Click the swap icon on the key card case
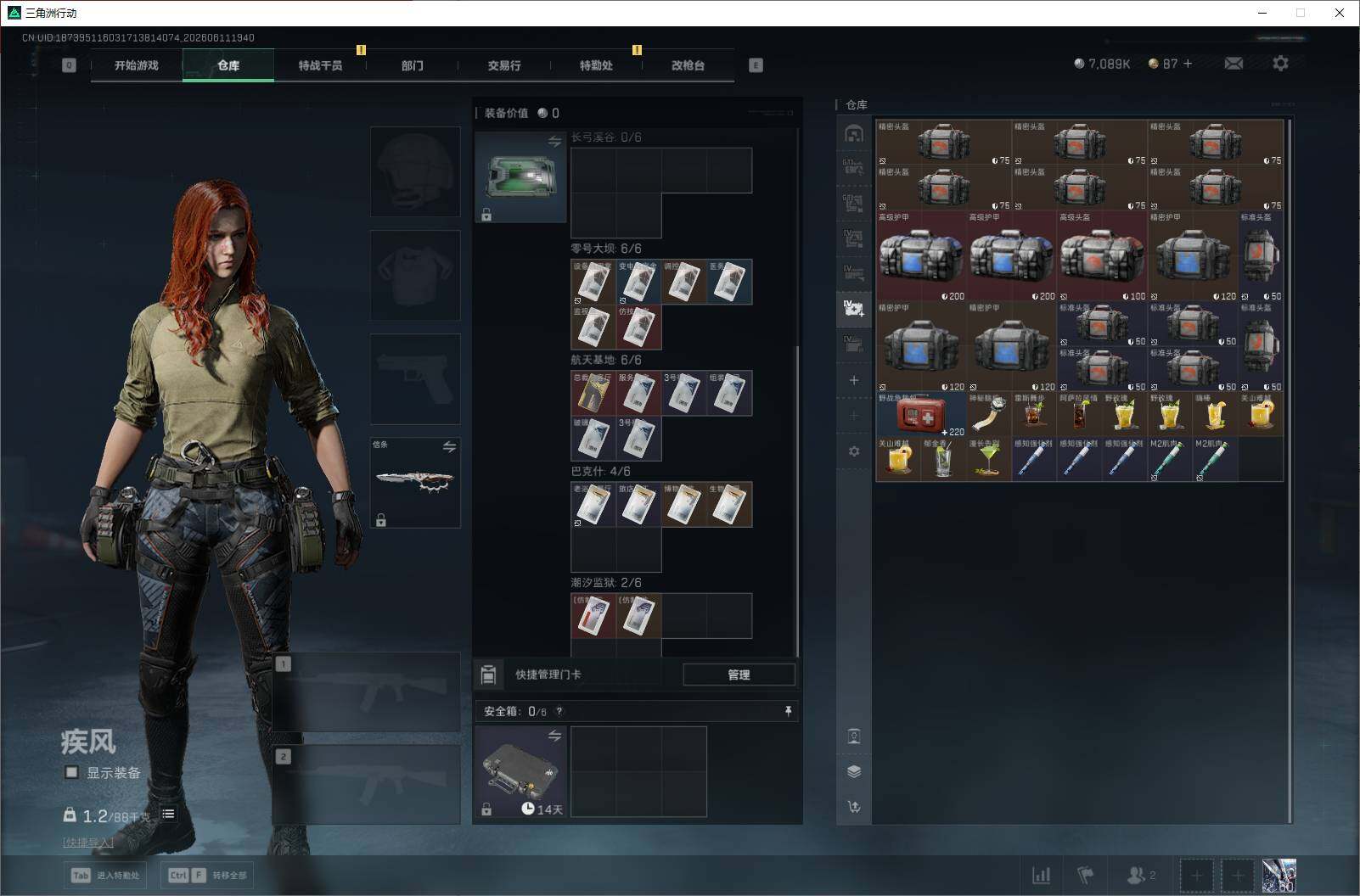The image size is (1360, 896). [x=554, y=142]
